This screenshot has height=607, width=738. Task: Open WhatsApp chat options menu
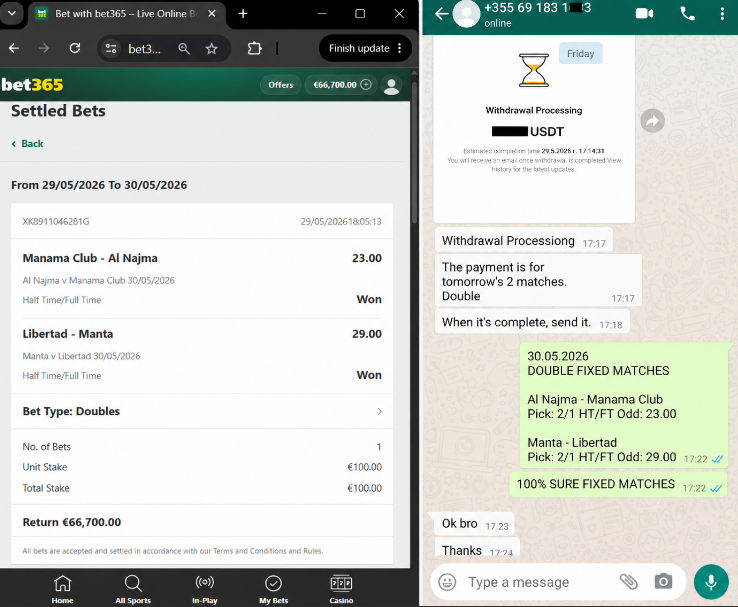point(722,14)
